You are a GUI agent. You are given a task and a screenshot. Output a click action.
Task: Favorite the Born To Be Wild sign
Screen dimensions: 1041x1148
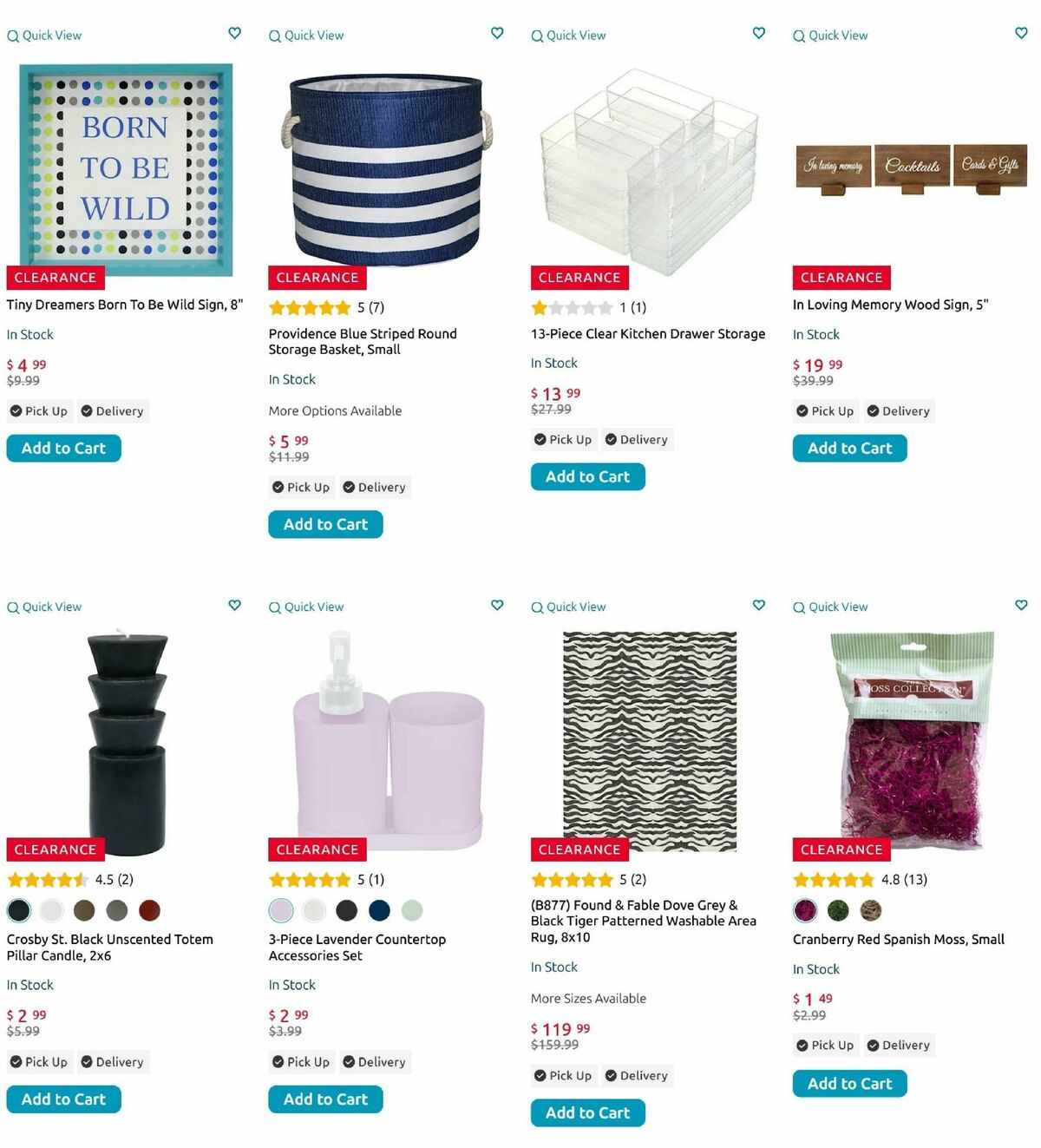[x=234, y=33]
